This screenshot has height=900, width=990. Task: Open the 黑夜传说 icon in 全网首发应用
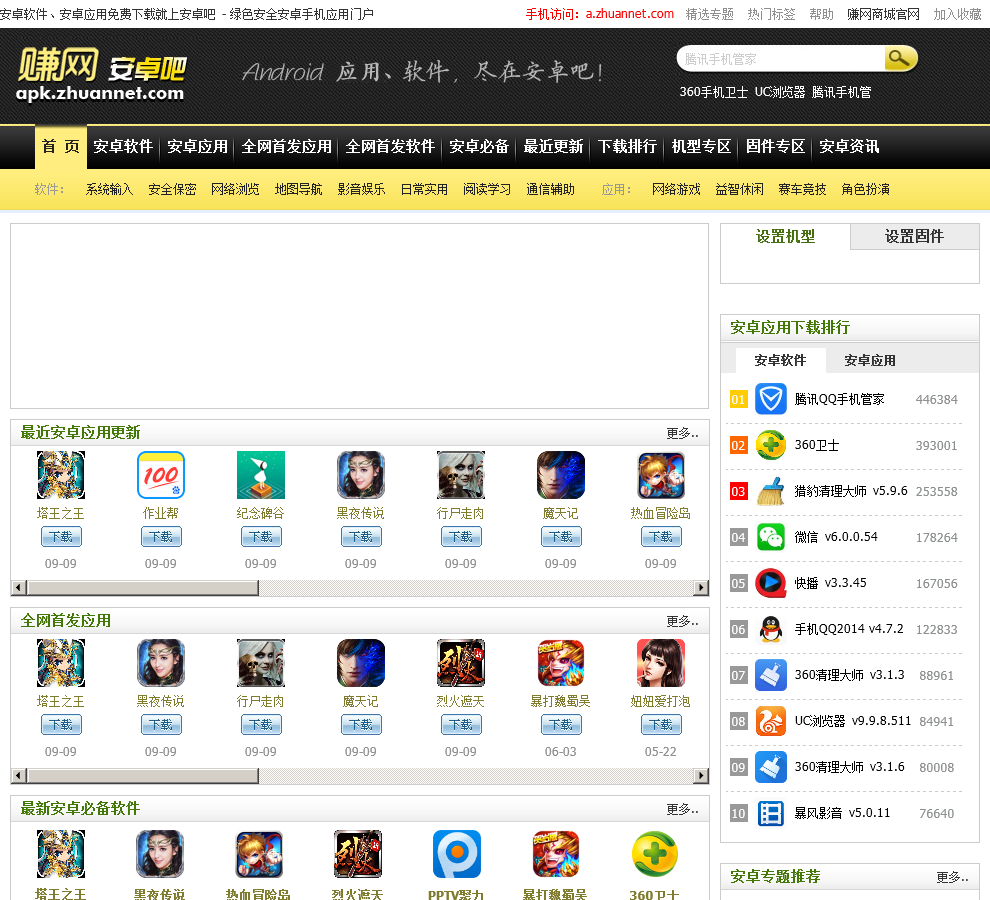(x=161, y=663)
